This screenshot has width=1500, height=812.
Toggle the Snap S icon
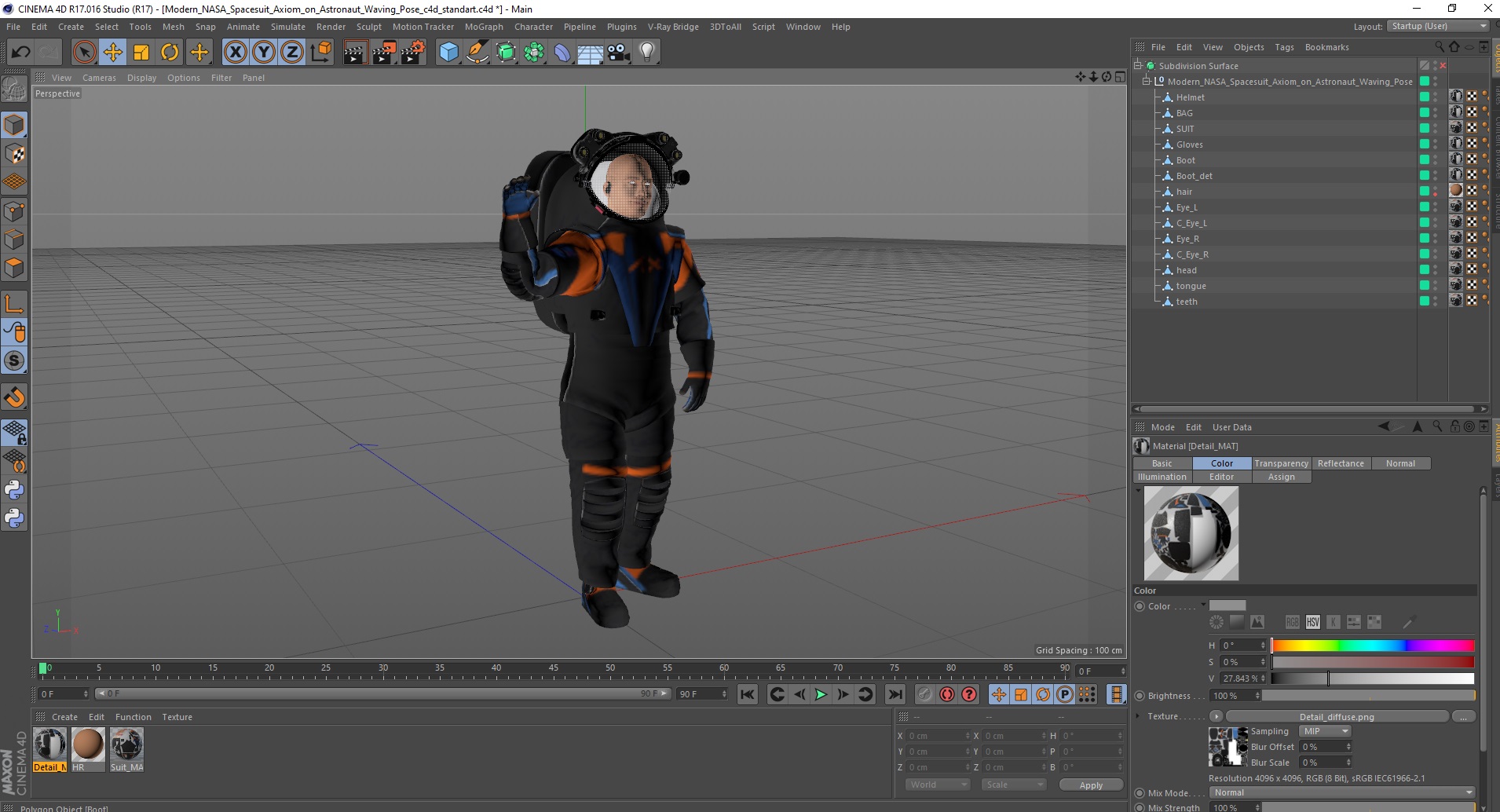(x=14, y=361)
